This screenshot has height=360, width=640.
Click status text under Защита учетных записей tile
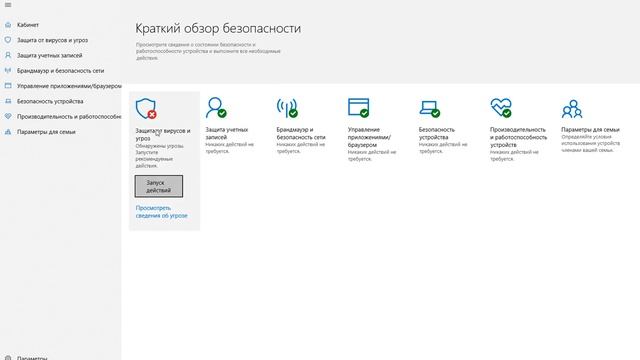[229, 148]
